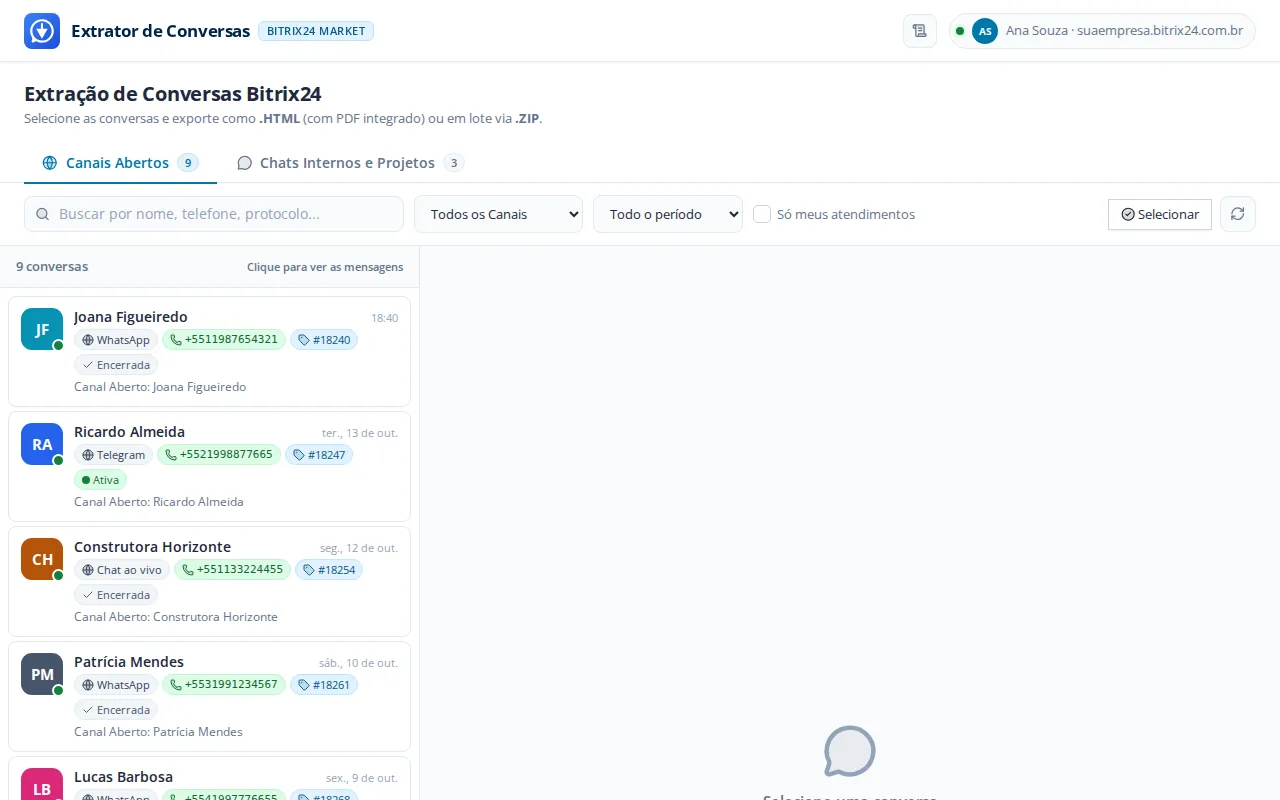Click the search magnifier icon

[43, 214]
